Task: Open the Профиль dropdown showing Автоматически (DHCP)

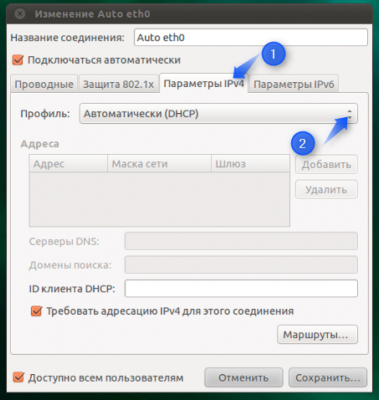Action: click(x=218, y=114)
